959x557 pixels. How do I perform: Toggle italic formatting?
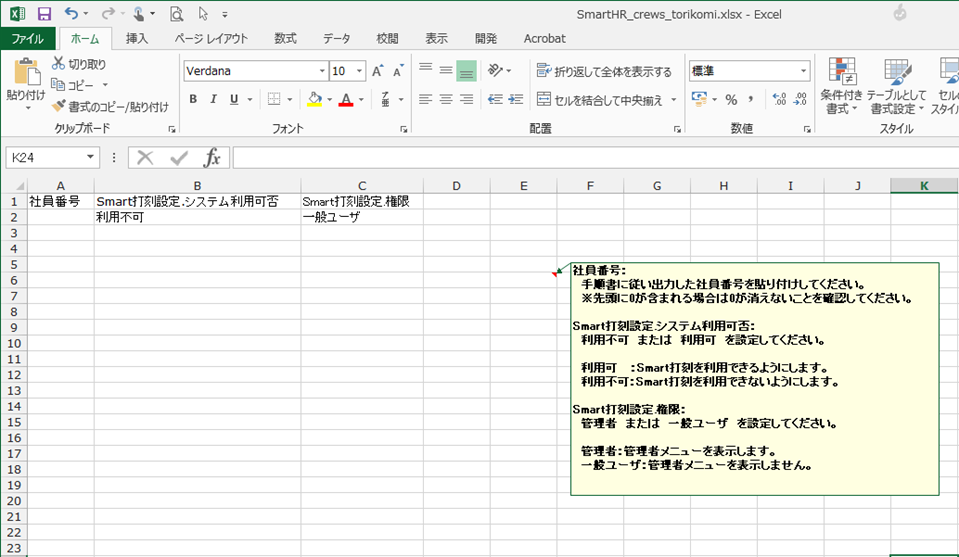pos(213,99)
